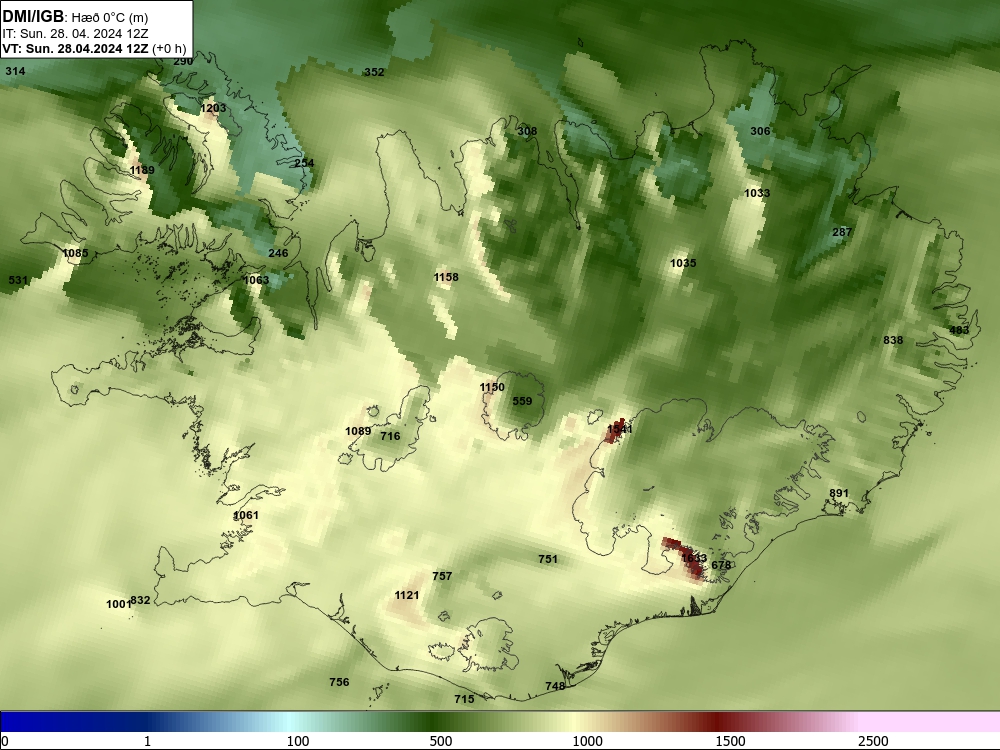
Task: Click the map value 559
Action: pyautogui.click(x=522, y=401)
